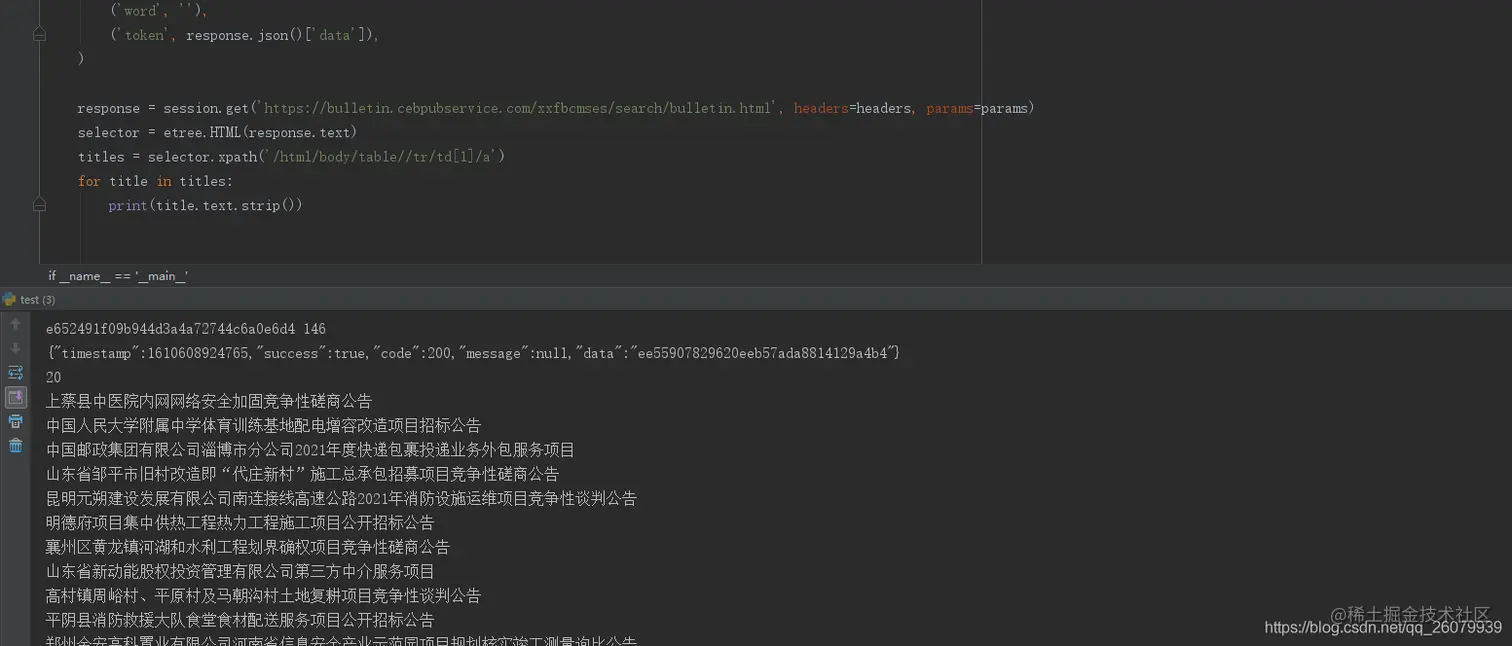Toggle Scroll to End in console

pos(15,397)
